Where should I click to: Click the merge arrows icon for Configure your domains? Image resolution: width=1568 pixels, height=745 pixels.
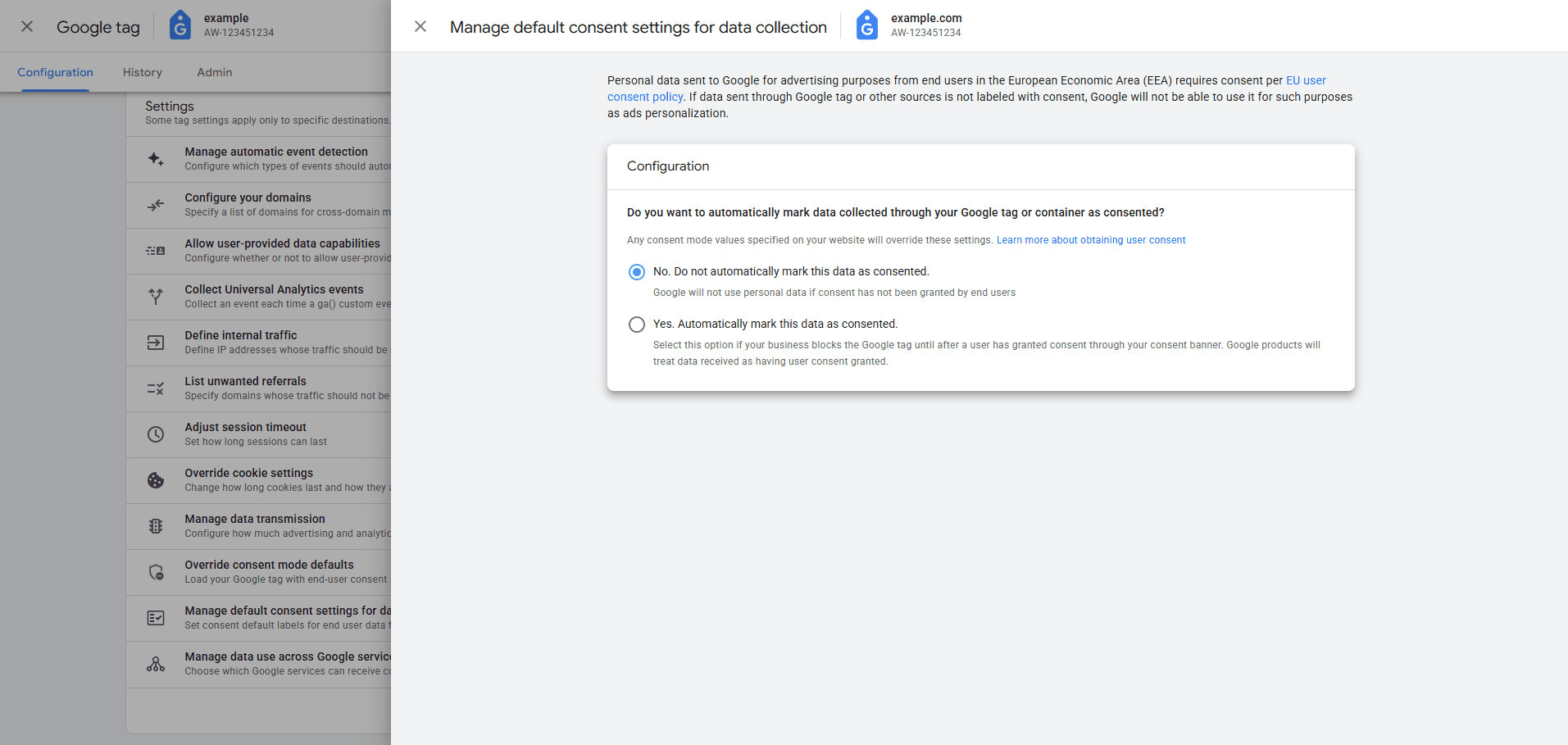[x=155, y=205]
